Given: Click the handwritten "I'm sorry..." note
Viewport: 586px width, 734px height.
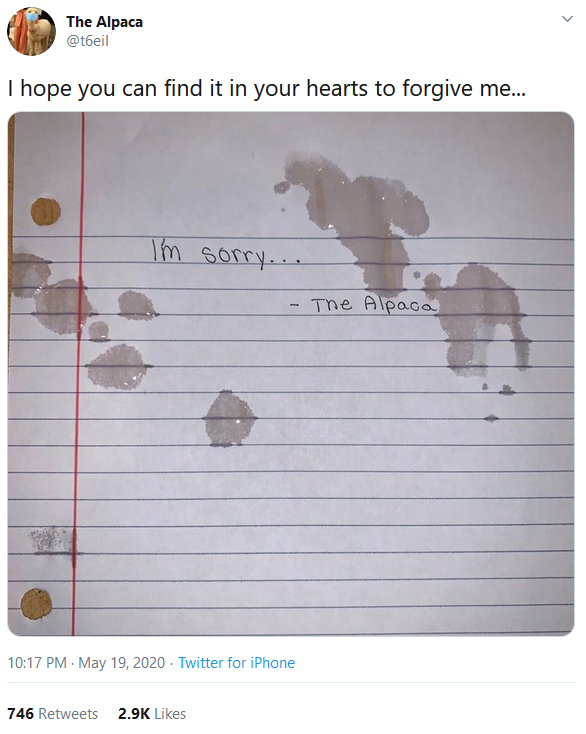Looking at the screenshot, I should (225, 254).
